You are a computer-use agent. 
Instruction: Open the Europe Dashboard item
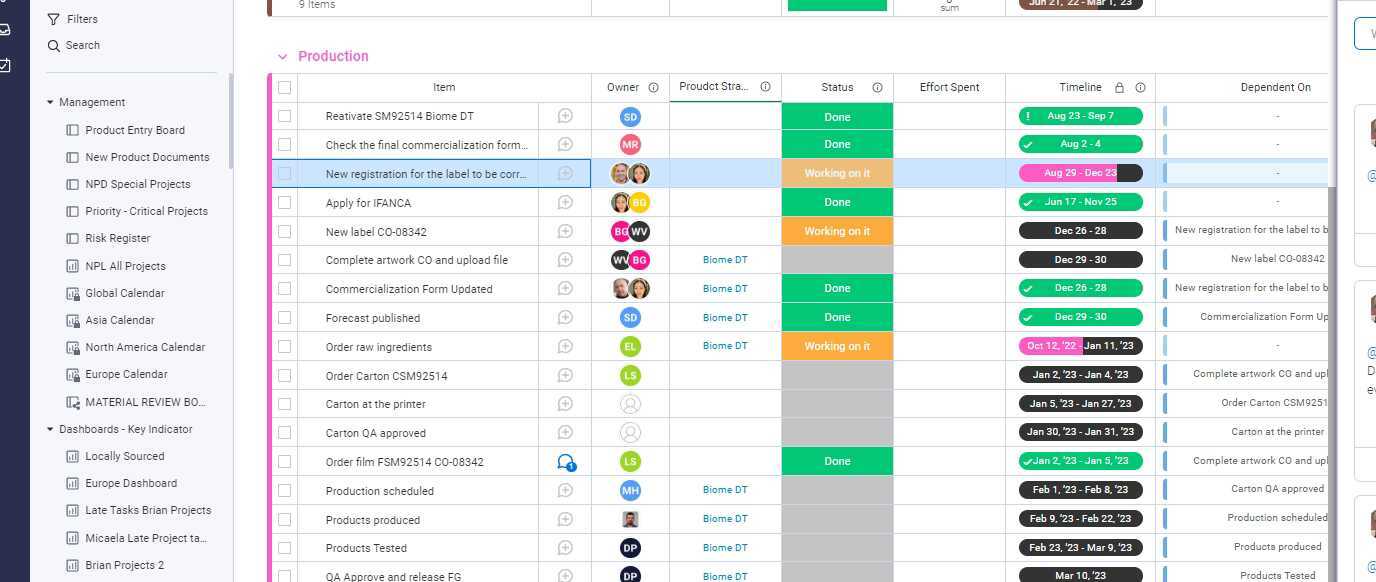(x=131, y=483)
